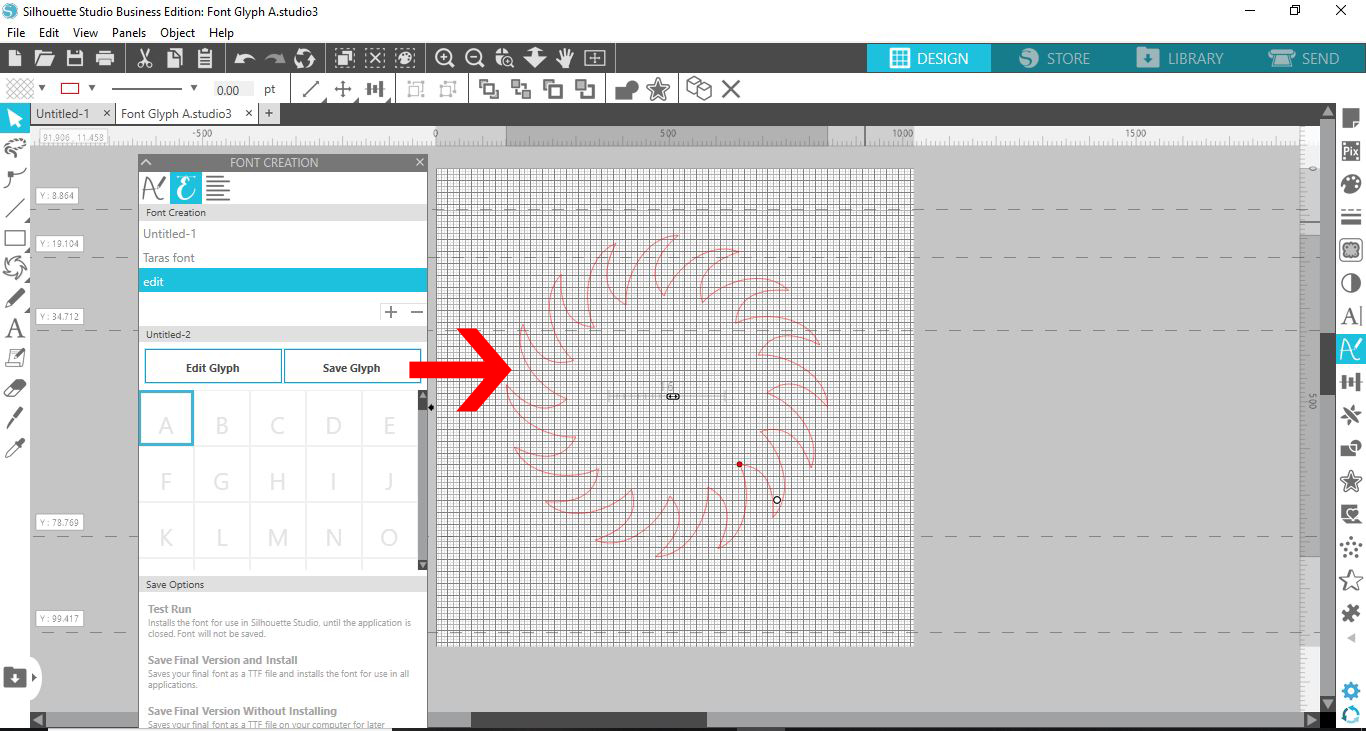Click the Redo arrow
Screen dimensions: 1366x731
click(274, 59)
